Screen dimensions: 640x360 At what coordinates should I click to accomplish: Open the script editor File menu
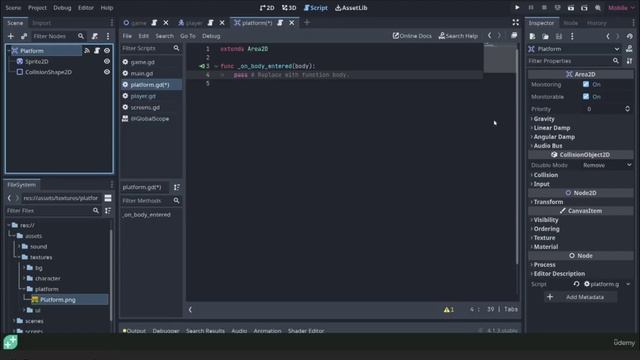click(127, 36)
